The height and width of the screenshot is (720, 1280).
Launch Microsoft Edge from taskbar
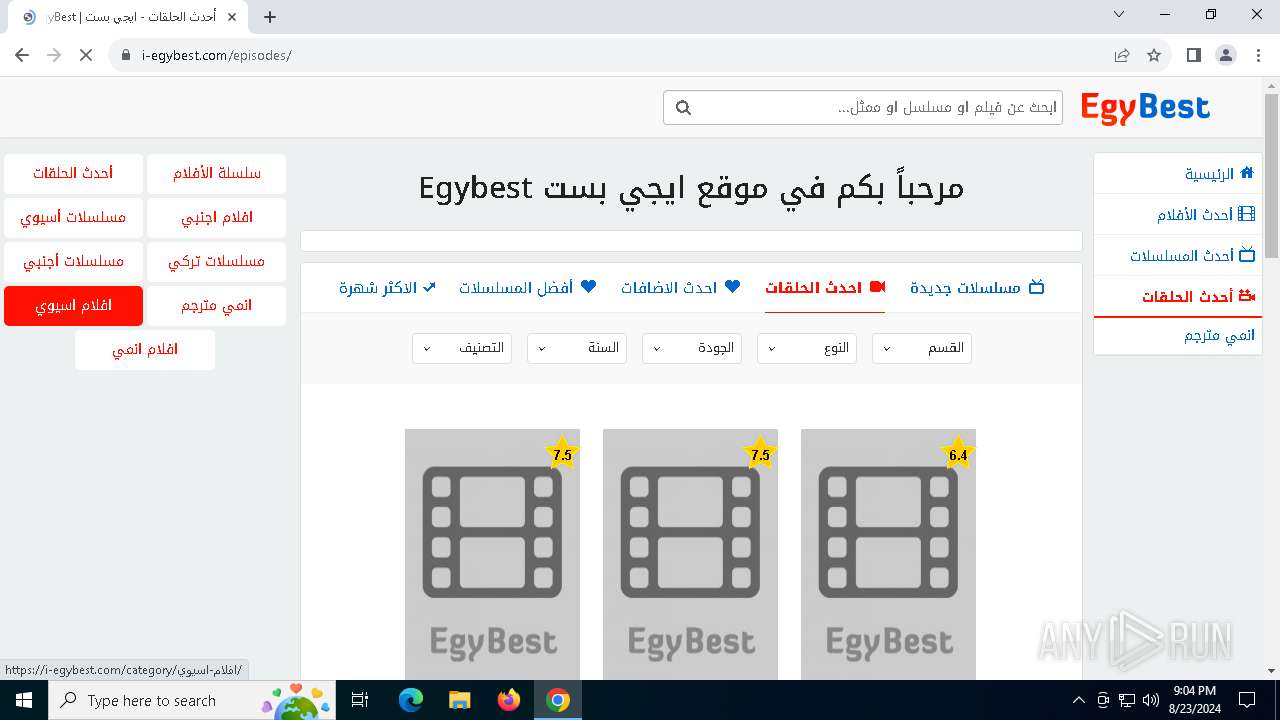coord(411,700)
